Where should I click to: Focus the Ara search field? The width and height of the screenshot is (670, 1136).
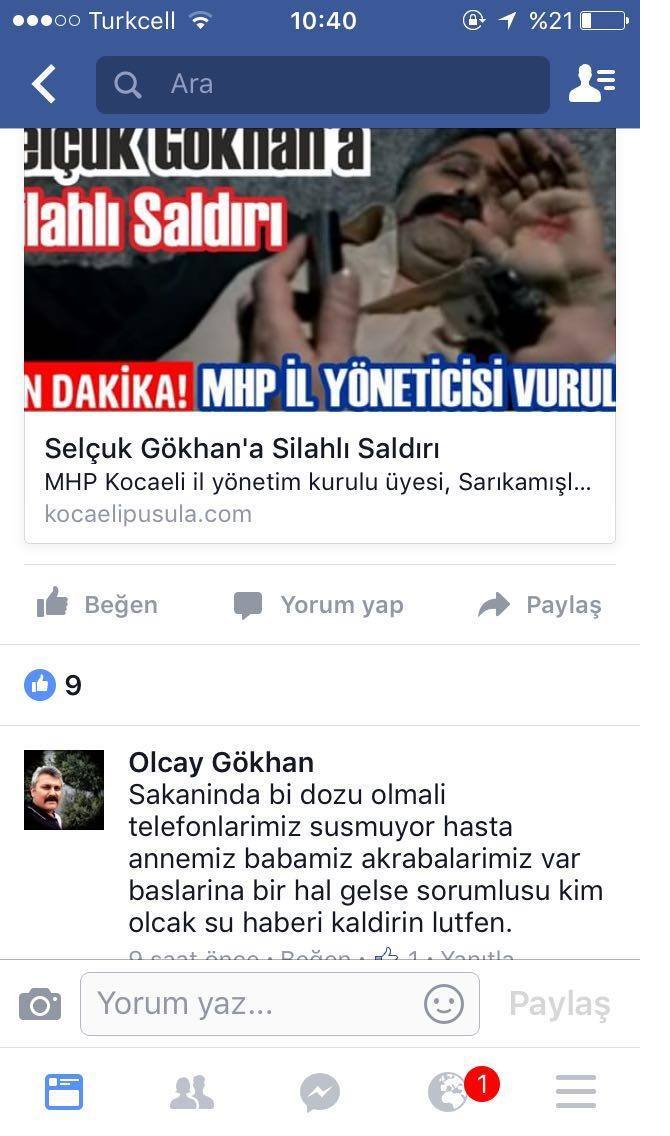tap(322, 85)
